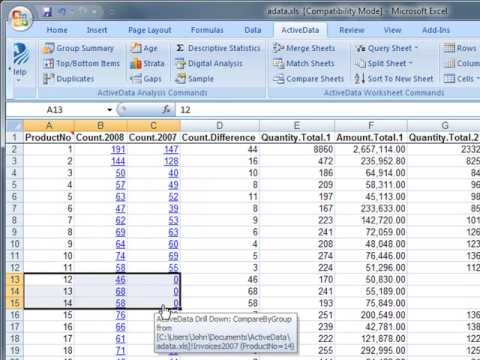480x360 pixels.
Task: Start Digital Analysis
Action: [209, 63]
